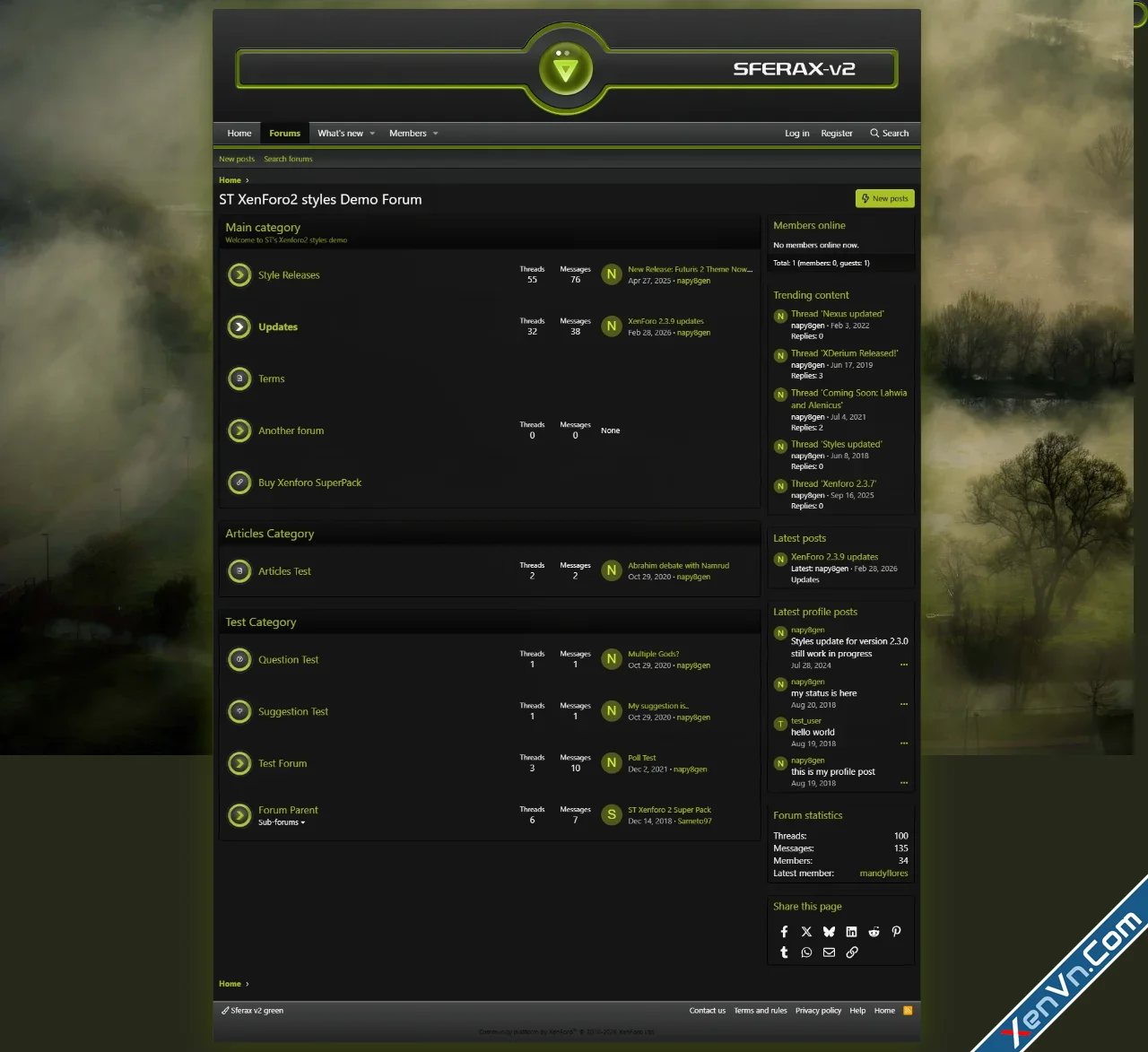Open the RSS feed icon in the footer
The image size is (1148, 1052).
(x=908, y=1011)
